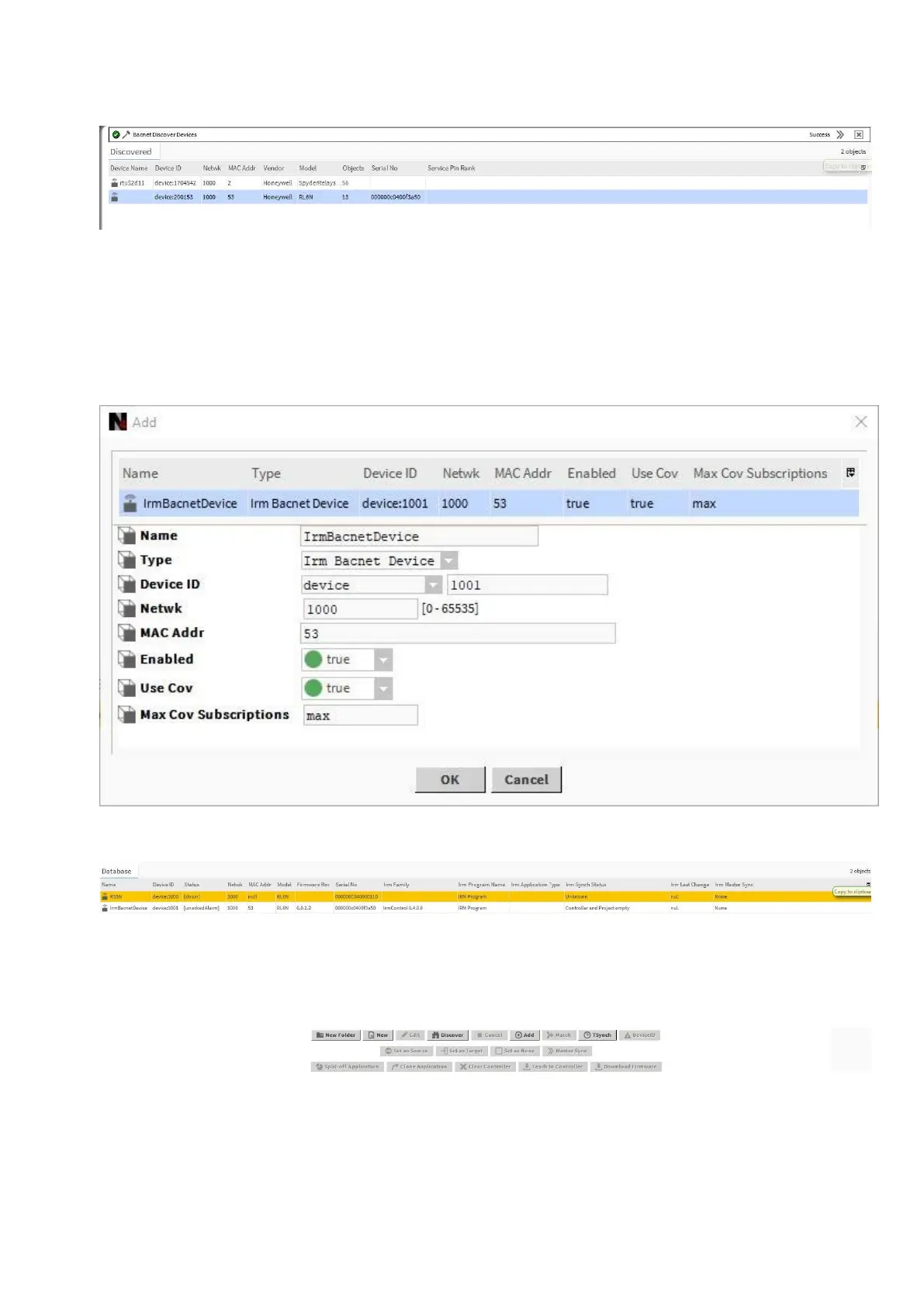Click the Netwk input field 1000

click(360, 608)
